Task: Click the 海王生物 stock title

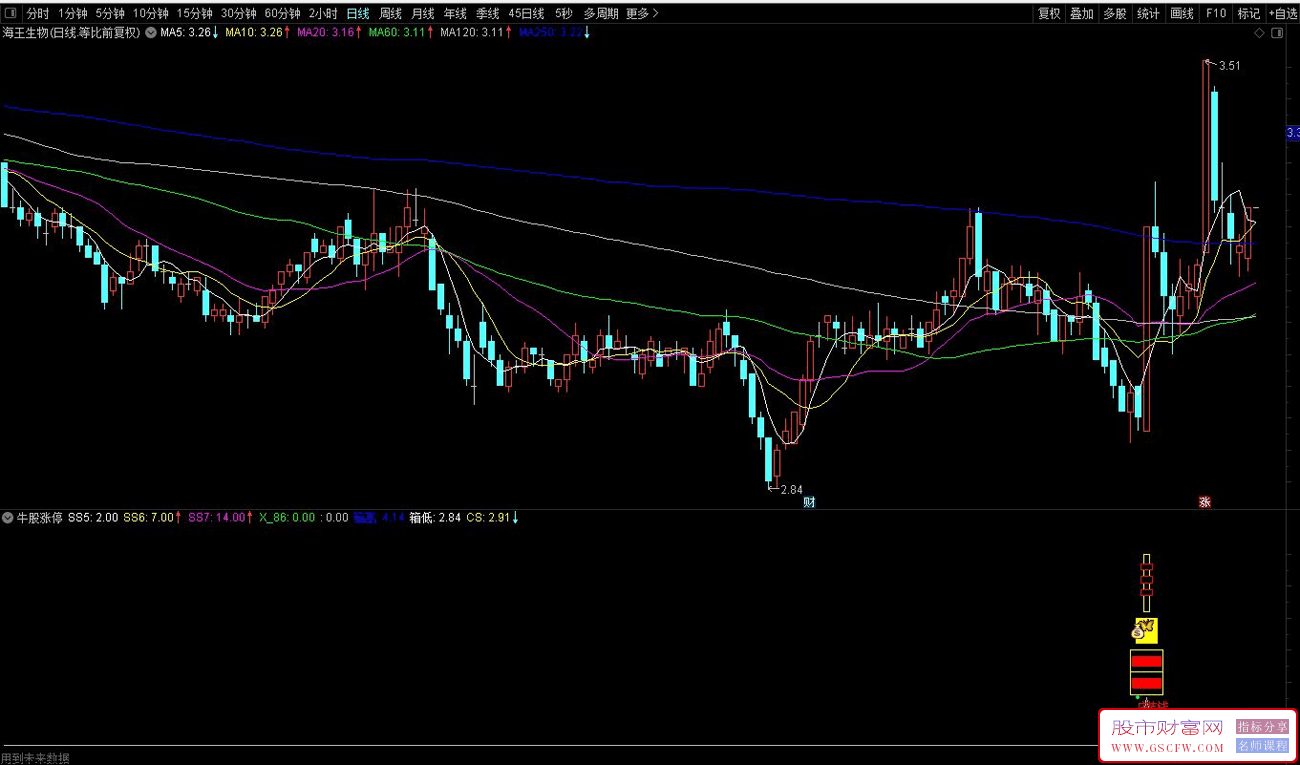Action: click(x=72, y=33)
